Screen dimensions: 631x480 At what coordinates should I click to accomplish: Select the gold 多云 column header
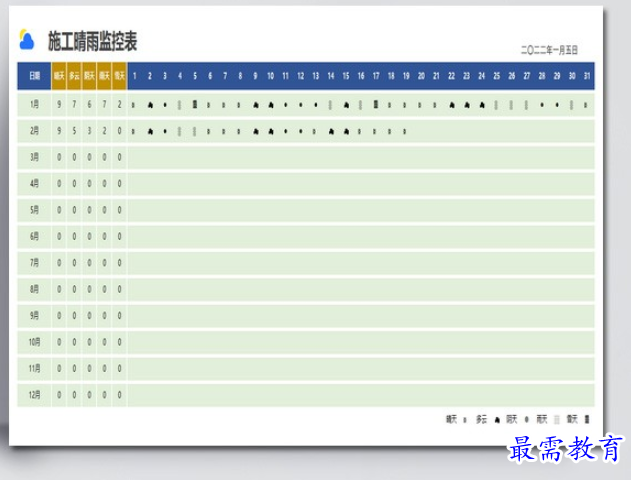point(74,76)
